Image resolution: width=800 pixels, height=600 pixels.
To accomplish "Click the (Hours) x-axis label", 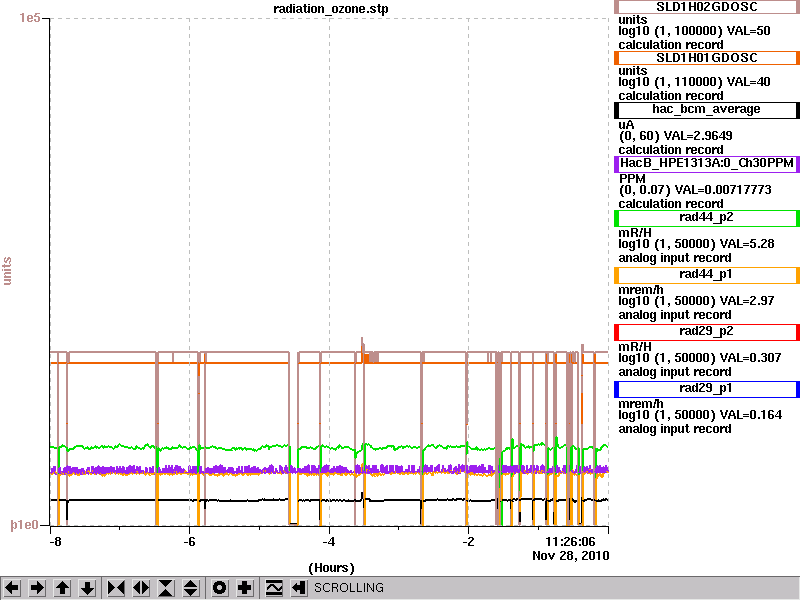I will [331, 568].
